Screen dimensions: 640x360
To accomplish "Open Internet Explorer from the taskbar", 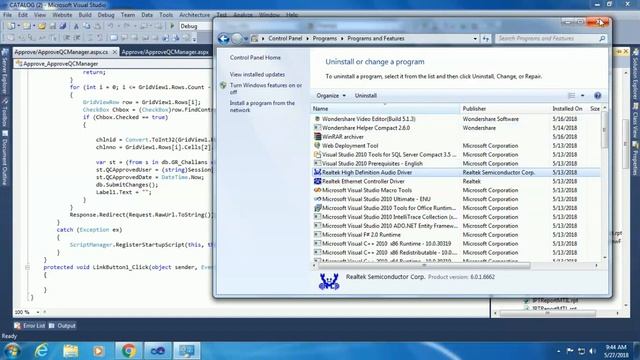I will (x=41, y=351).
